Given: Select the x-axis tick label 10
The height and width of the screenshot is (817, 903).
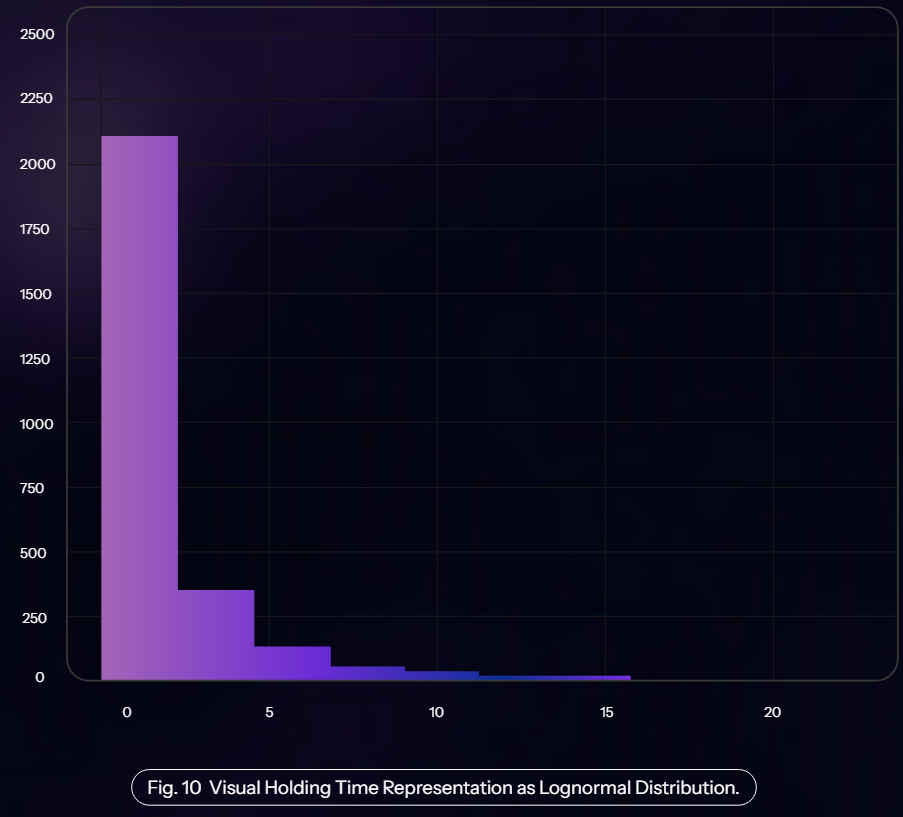Looking at the screenshot, I should click(x=436, y=712).
